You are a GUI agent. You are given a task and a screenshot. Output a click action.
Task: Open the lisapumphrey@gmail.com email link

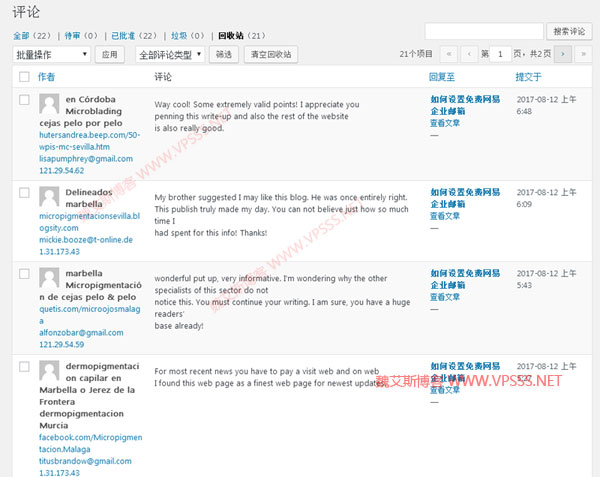[86, 158]
